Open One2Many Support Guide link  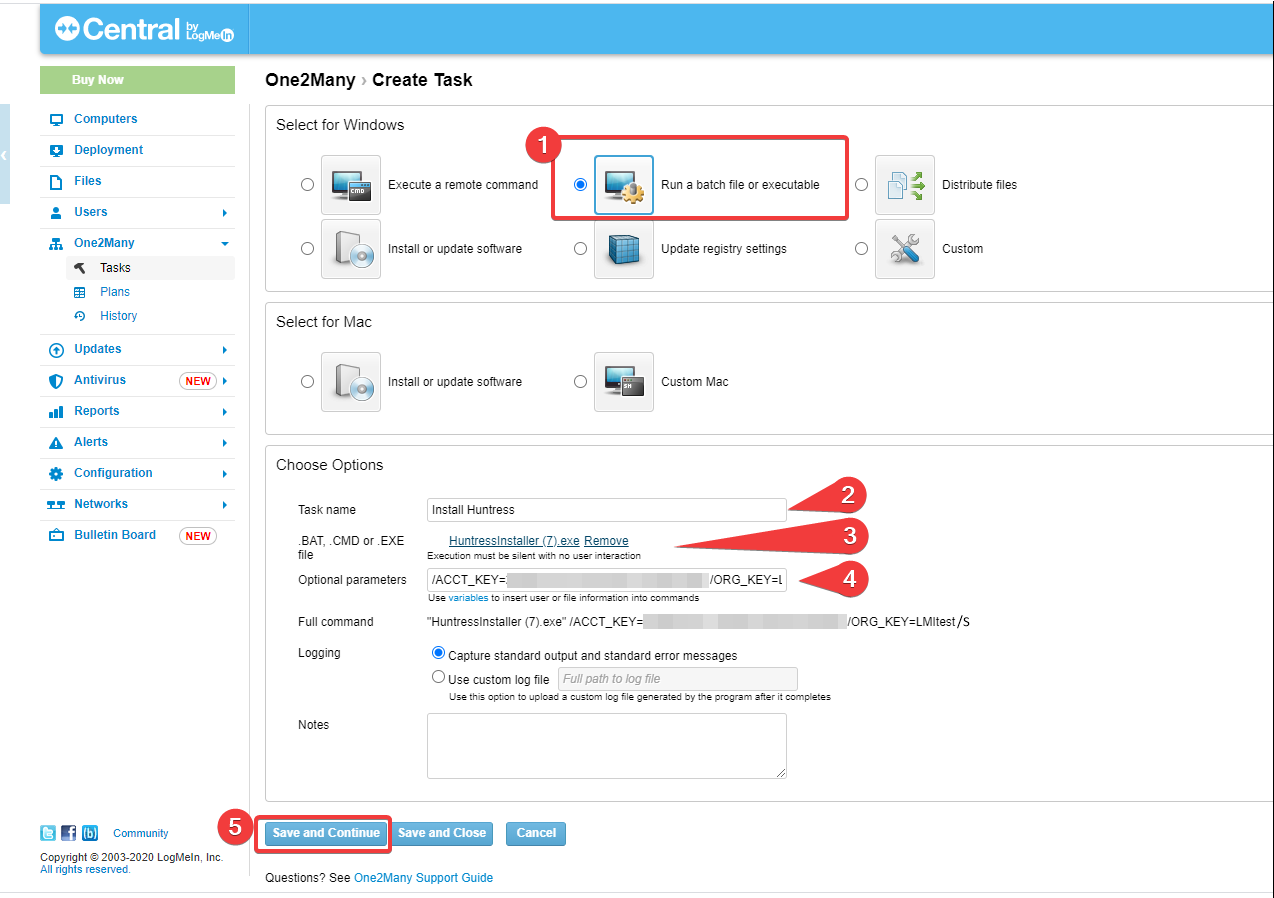coord(423,878)
